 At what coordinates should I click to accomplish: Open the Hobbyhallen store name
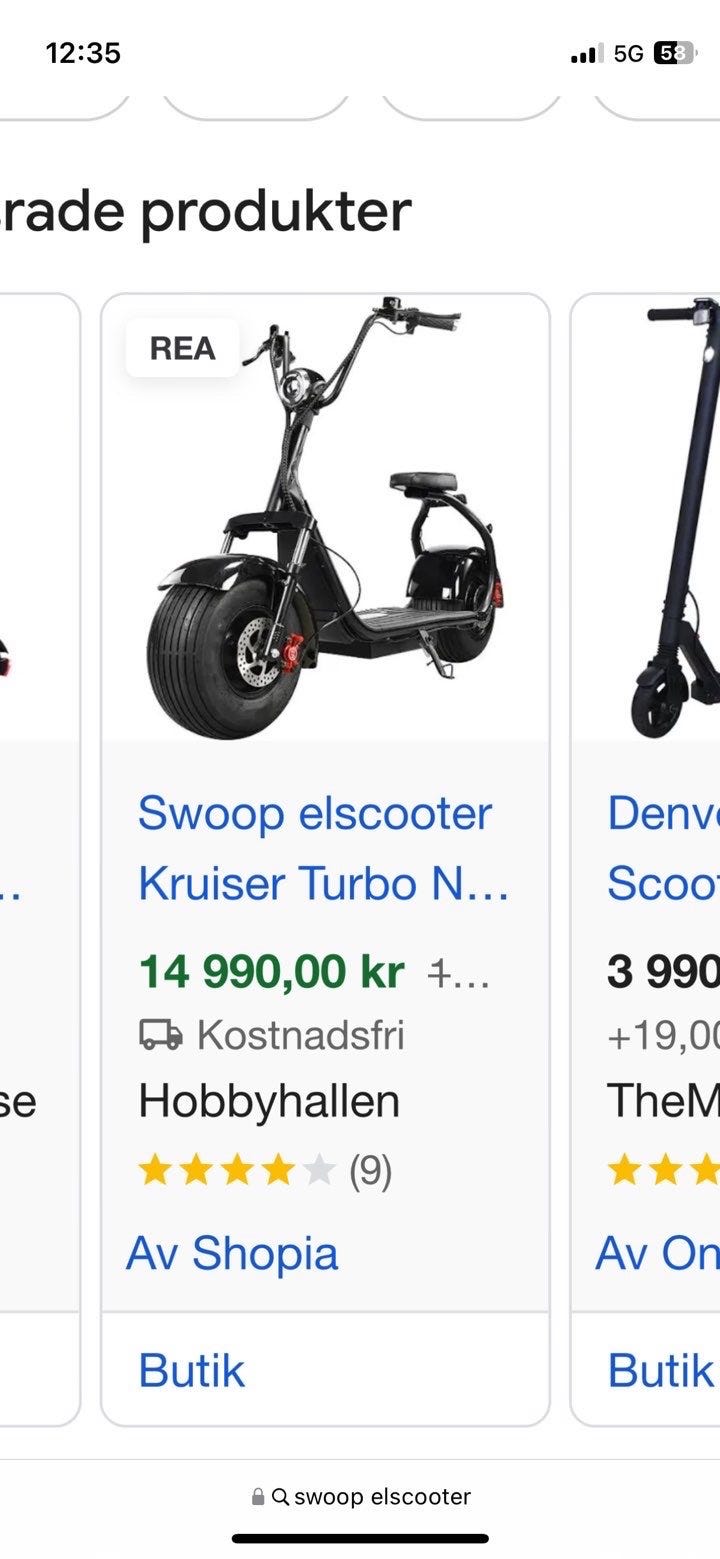269,1101
